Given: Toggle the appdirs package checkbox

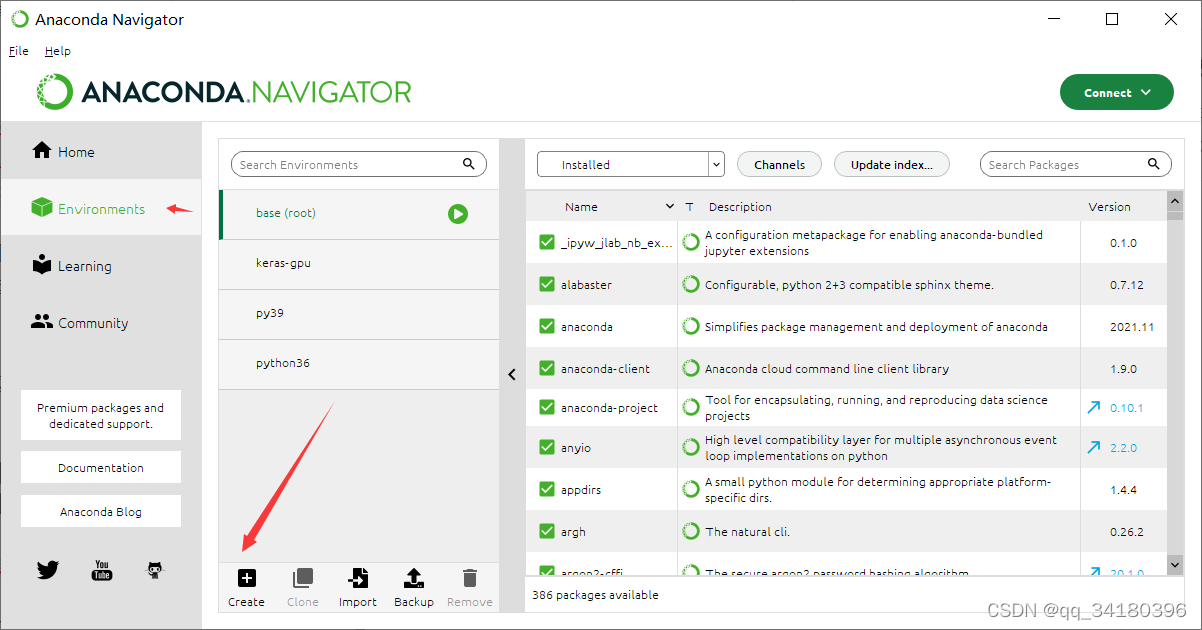Looking at the screenshot, I should coord(547,489).
